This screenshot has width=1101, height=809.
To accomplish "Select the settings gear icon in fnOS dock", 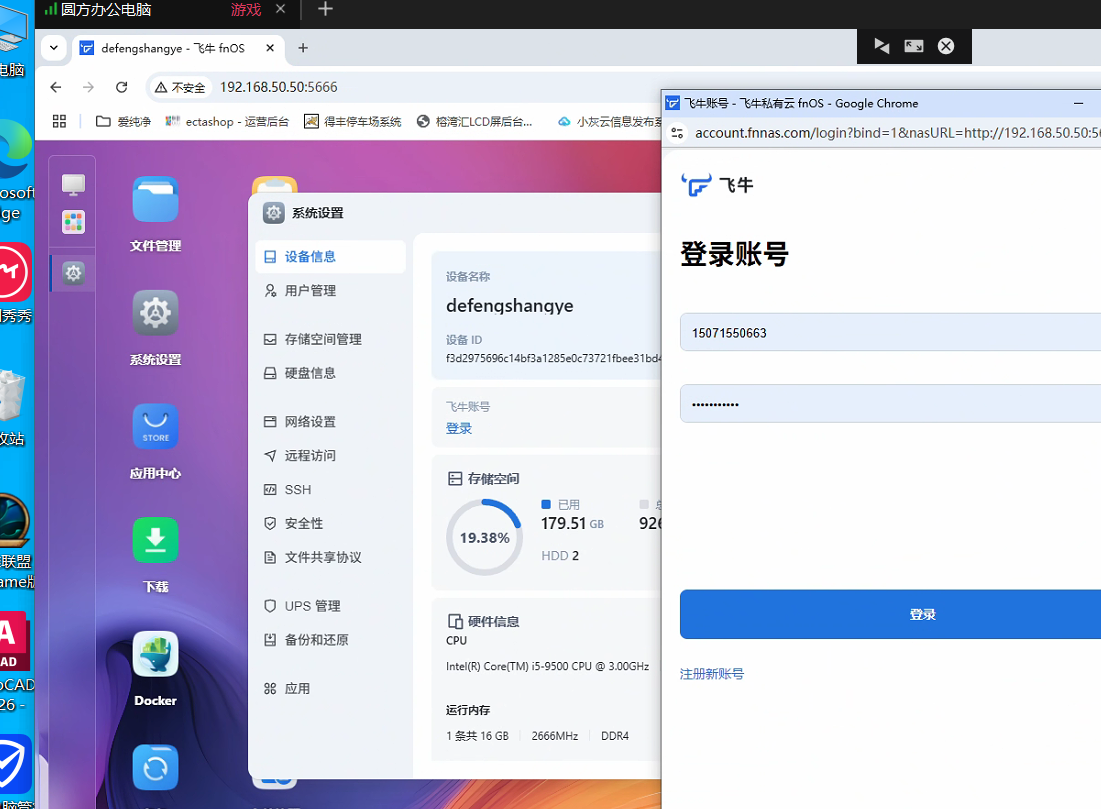I will click(73, 272).
